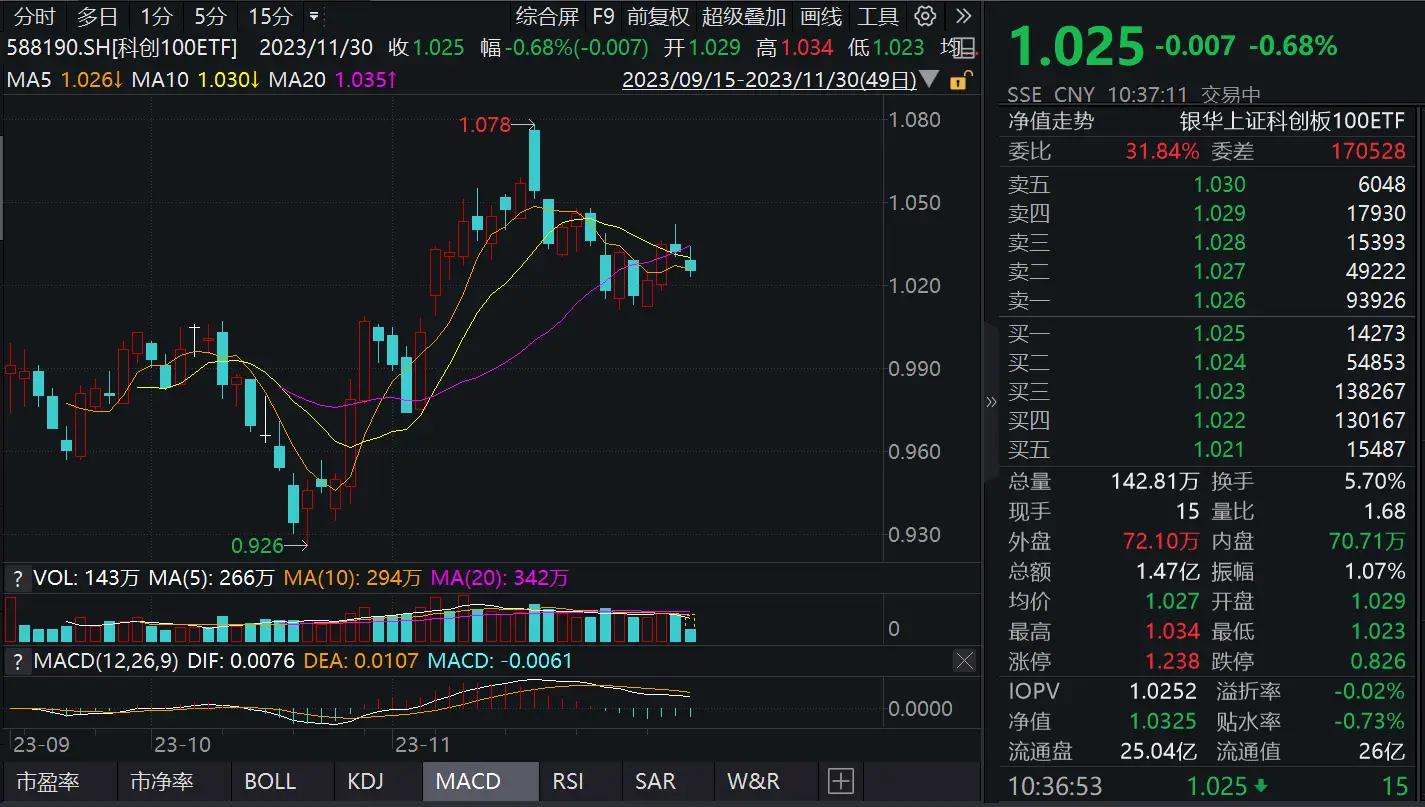Click the VOL panel help question mark
Viewport: 1425px width, 807px height.
click(x=17, y=577)
